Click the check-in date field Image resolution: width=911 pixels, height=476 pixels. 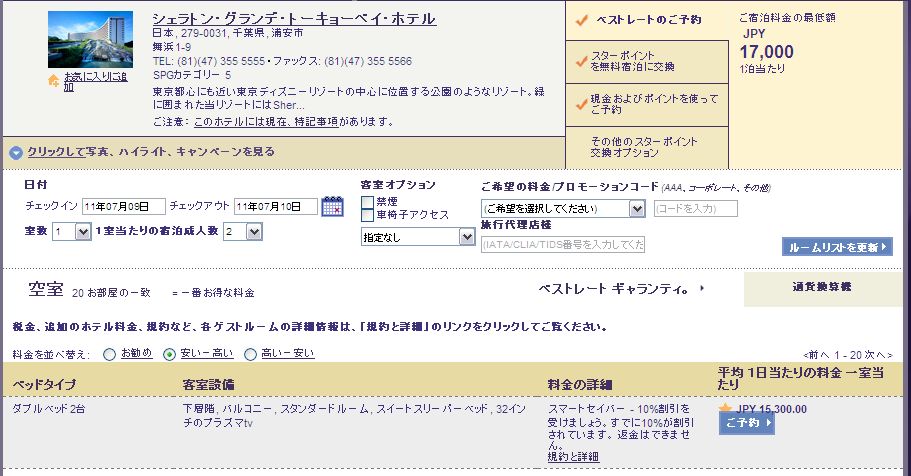point(124,206)
